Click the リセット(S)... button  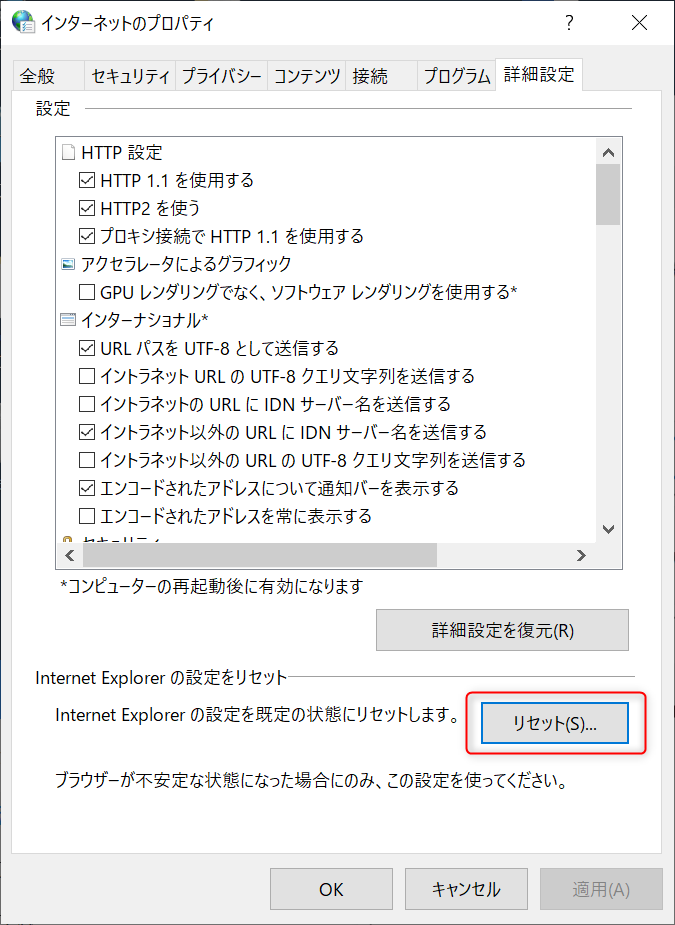[x=554, y=724]
